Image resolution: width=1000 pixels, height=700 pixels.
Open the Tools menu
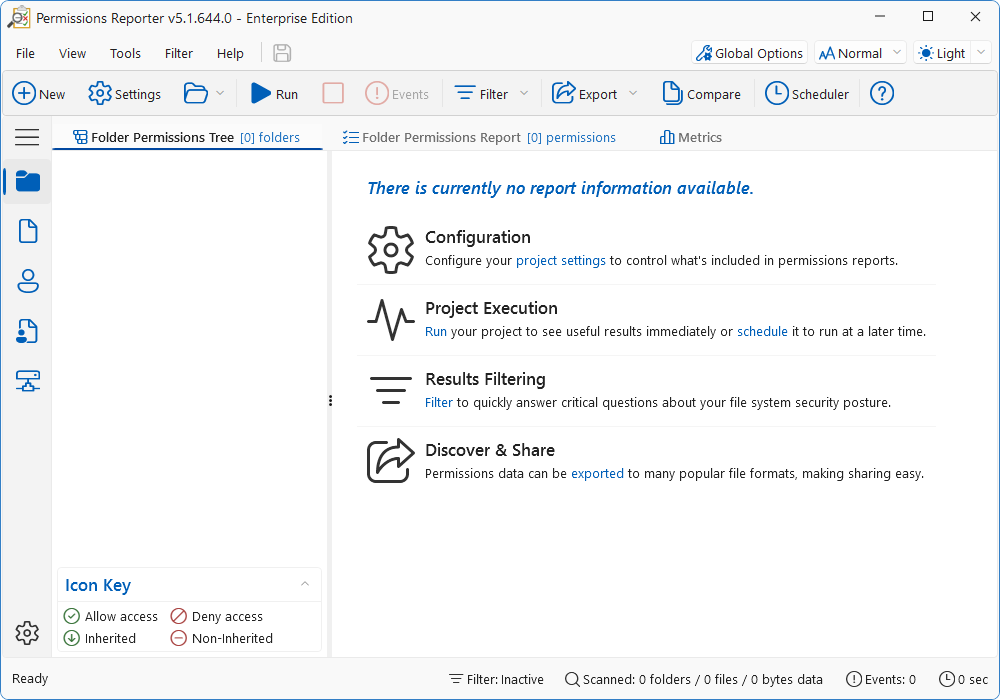point(125,53)
